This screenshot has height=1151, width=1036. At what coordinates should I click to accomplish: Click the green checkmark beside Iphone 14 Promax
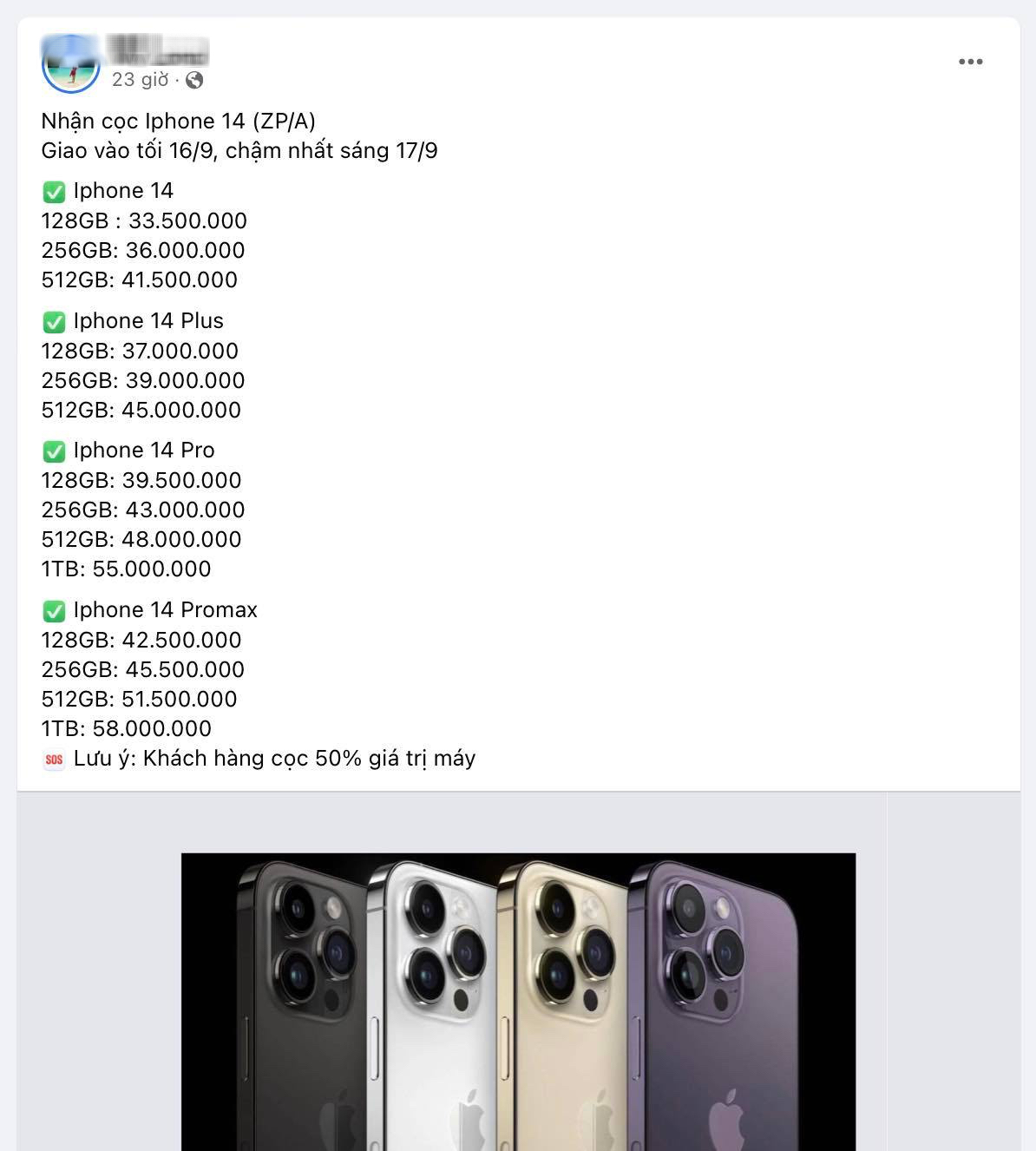(54, 611)
